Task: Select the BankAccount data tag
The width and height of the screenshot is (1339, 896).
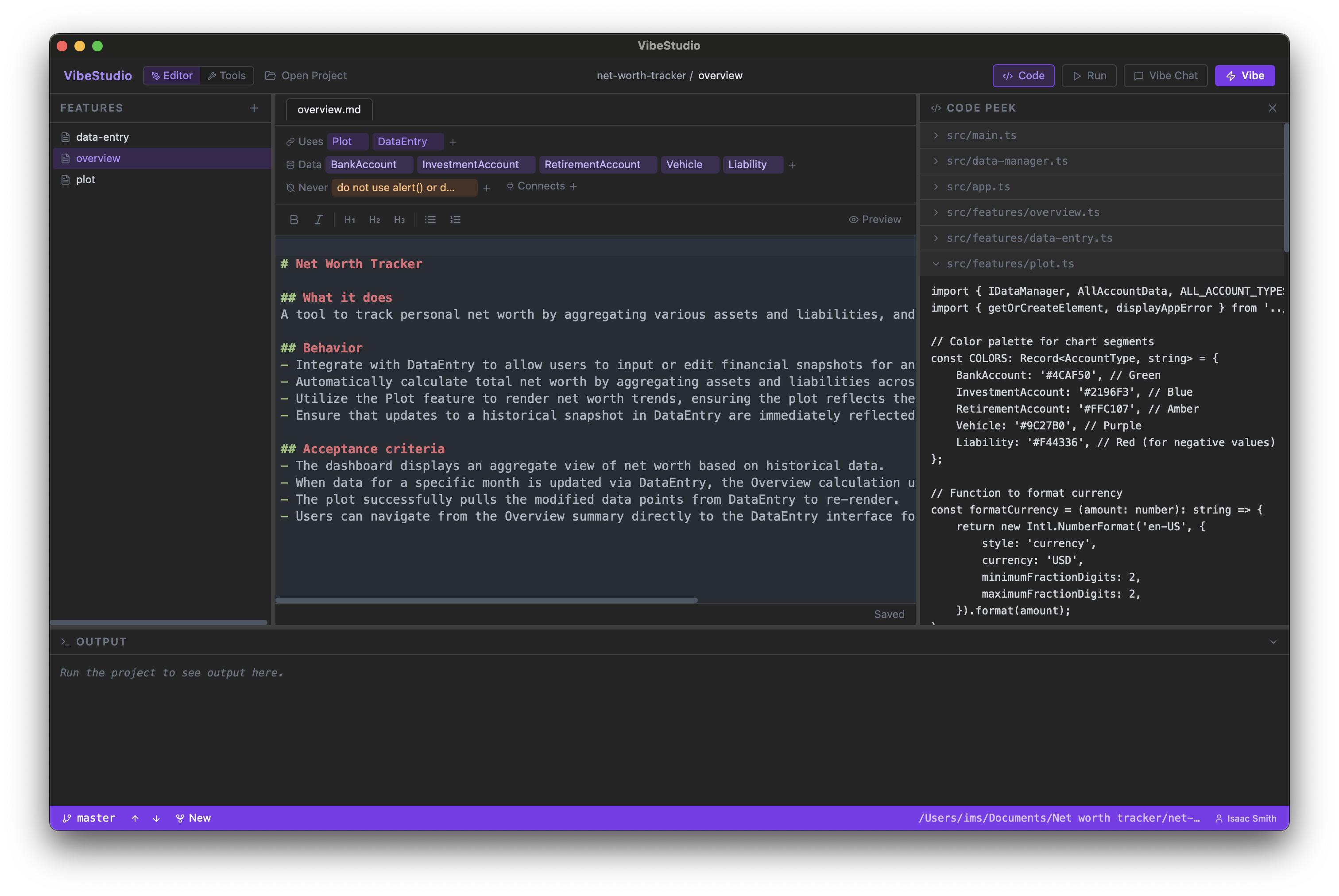Action: pos(369,165)
